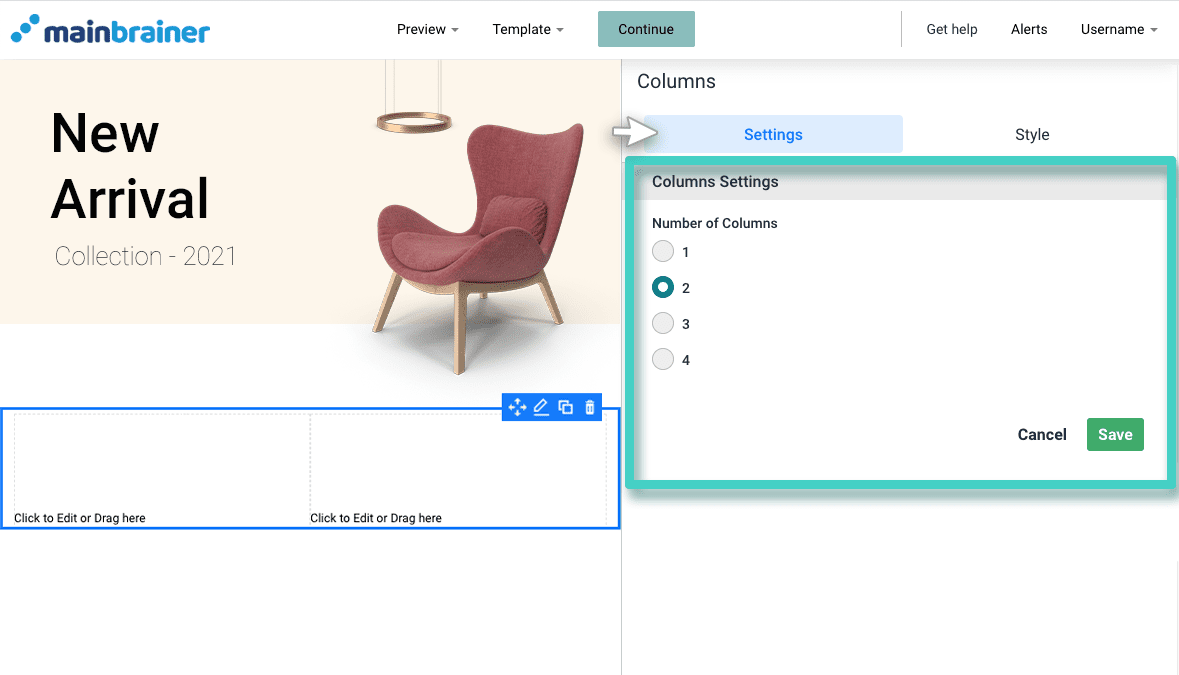Select the pencil edit icon on column block
Screen dimensions: 1179x675
[541, 407]
